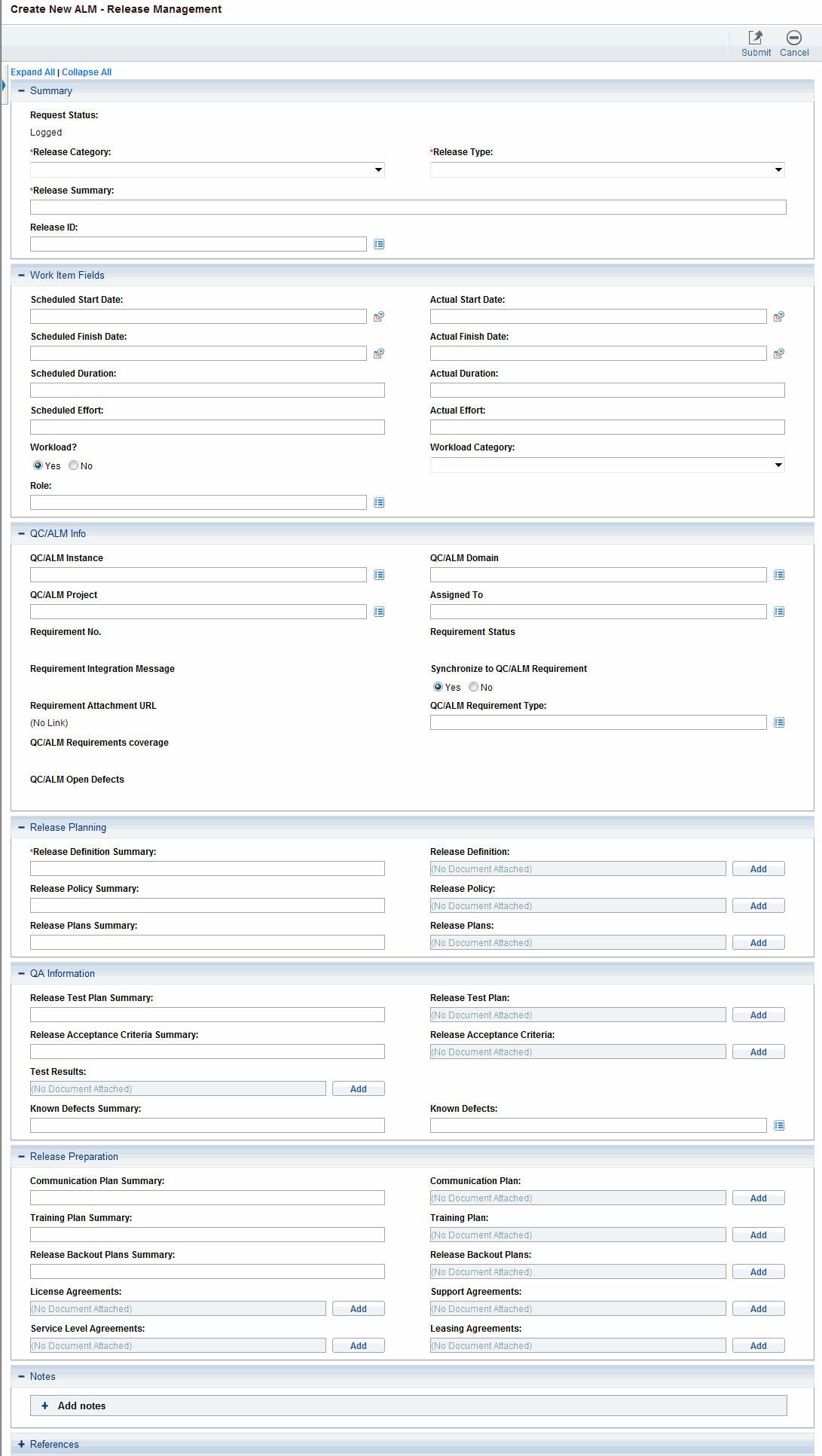Click Add button for Release Test Plan
822x1456 pixels.
(x=758, y=1015)
